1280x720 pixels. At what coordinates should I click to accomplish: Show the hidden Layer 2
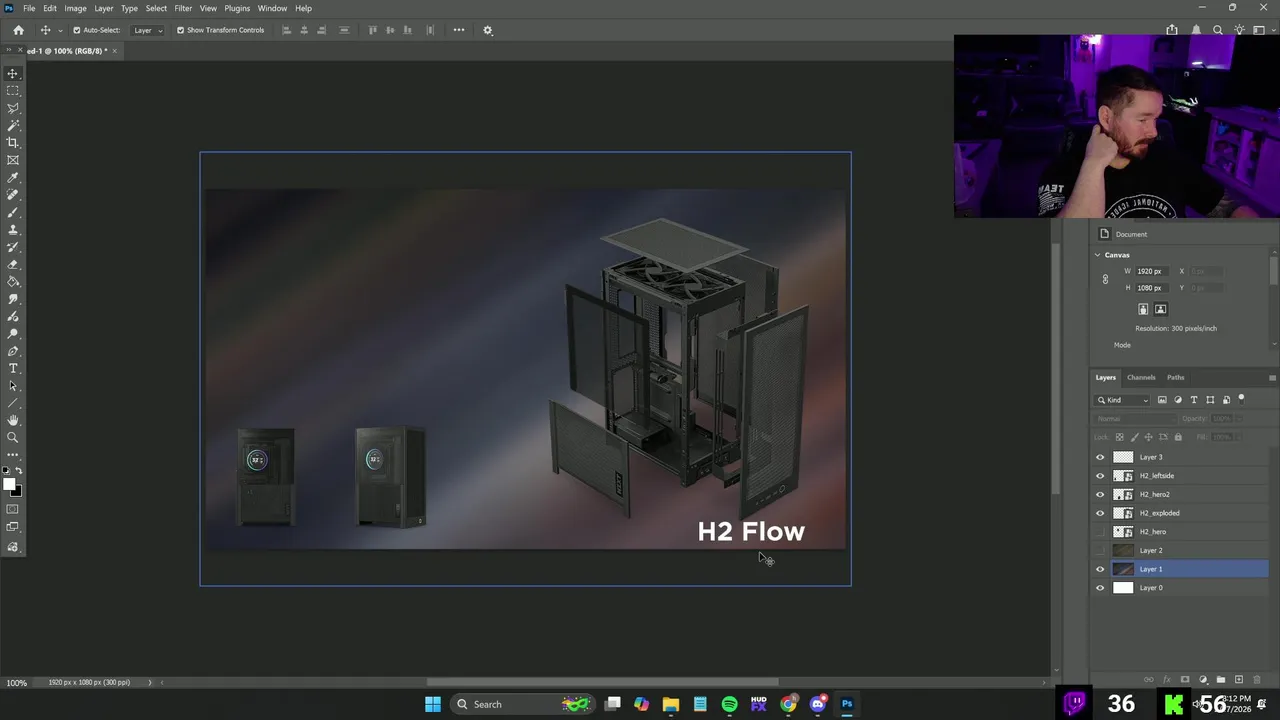click(1101, 550)
